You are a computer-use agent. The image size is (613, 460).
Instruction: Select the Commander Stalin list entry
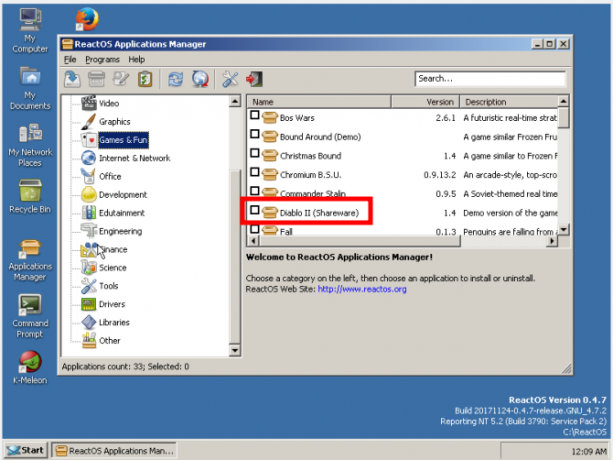pos(313,193)
